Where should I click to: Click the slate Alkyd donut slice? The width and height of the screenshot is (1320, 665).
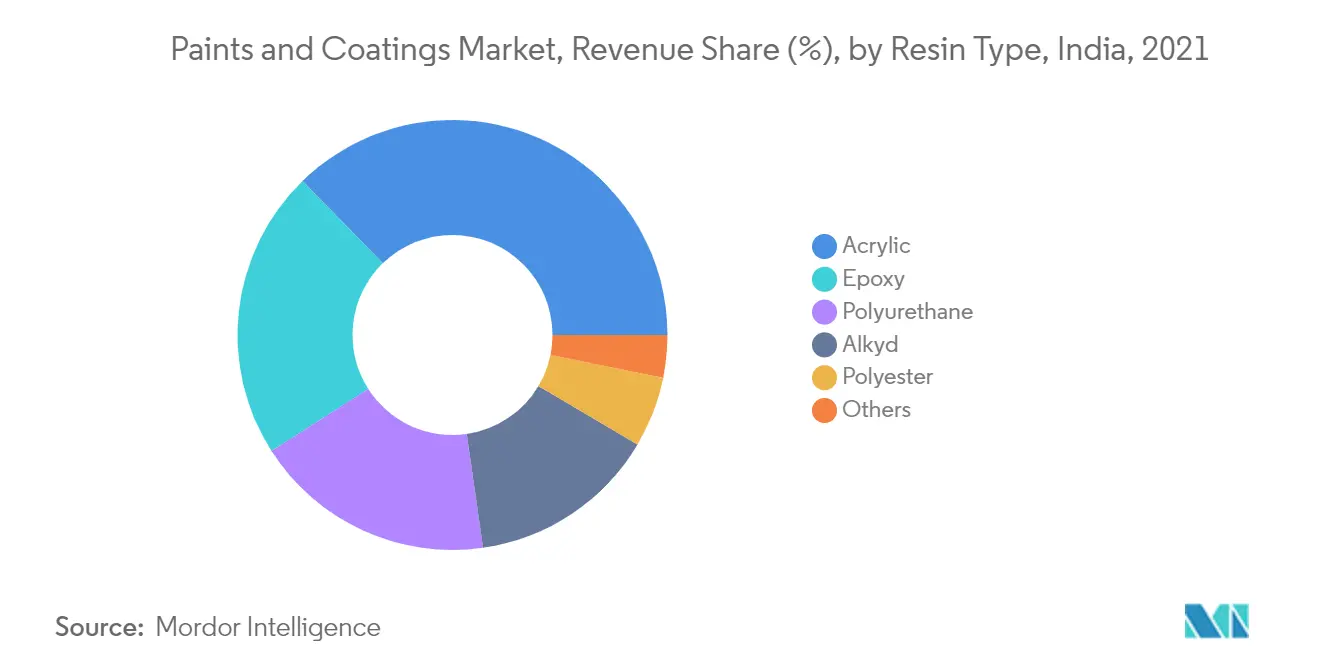point(545,468)
